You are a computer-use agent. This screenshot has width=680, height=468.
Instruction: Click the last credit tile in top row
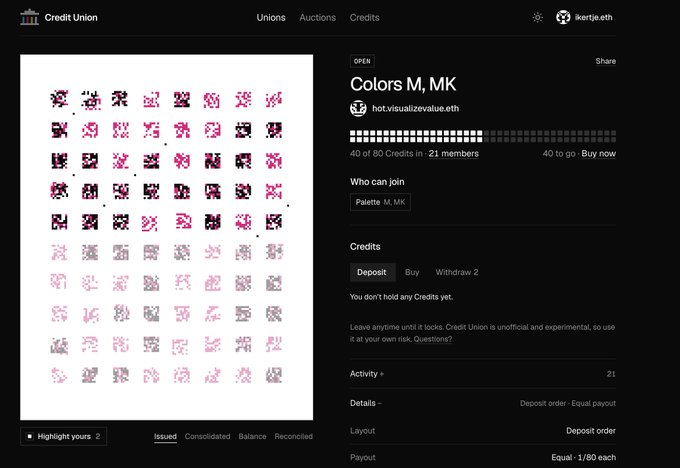pos(274,99)
